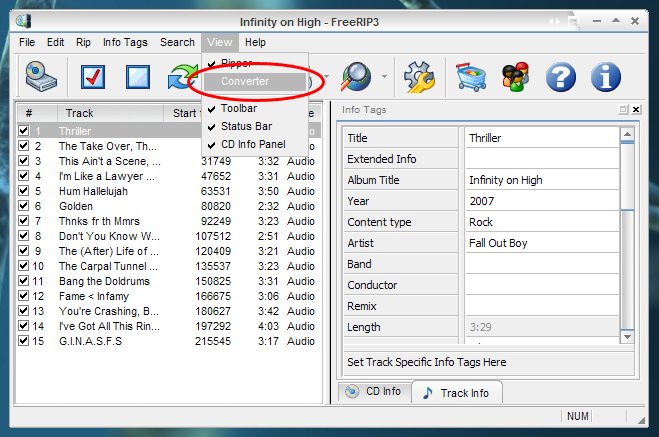Select the track row Don't You Know W...
Image resolution: width=659 pixels, height=437 pixels.
pos(169,236)
